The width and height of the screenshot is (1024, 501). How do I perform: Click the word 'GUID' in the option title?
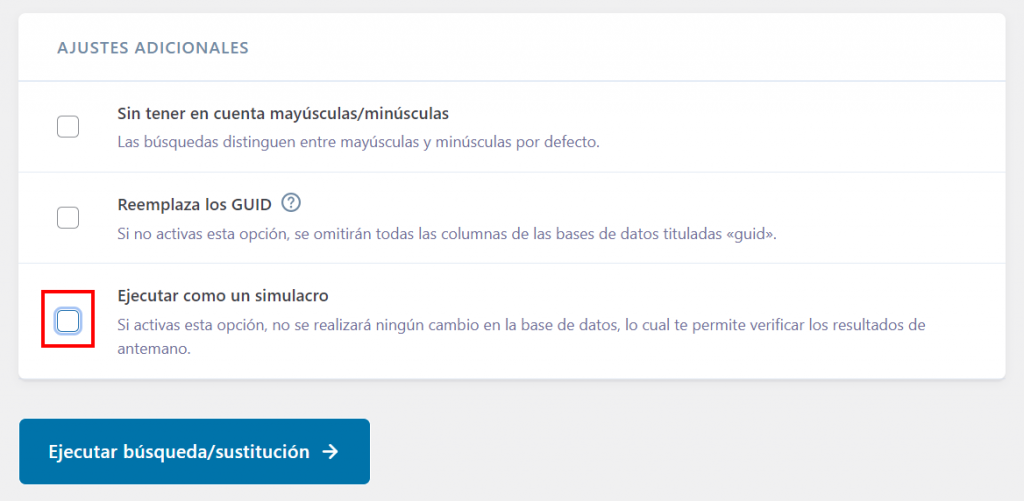pyautogui.click(x=252, y=204)
